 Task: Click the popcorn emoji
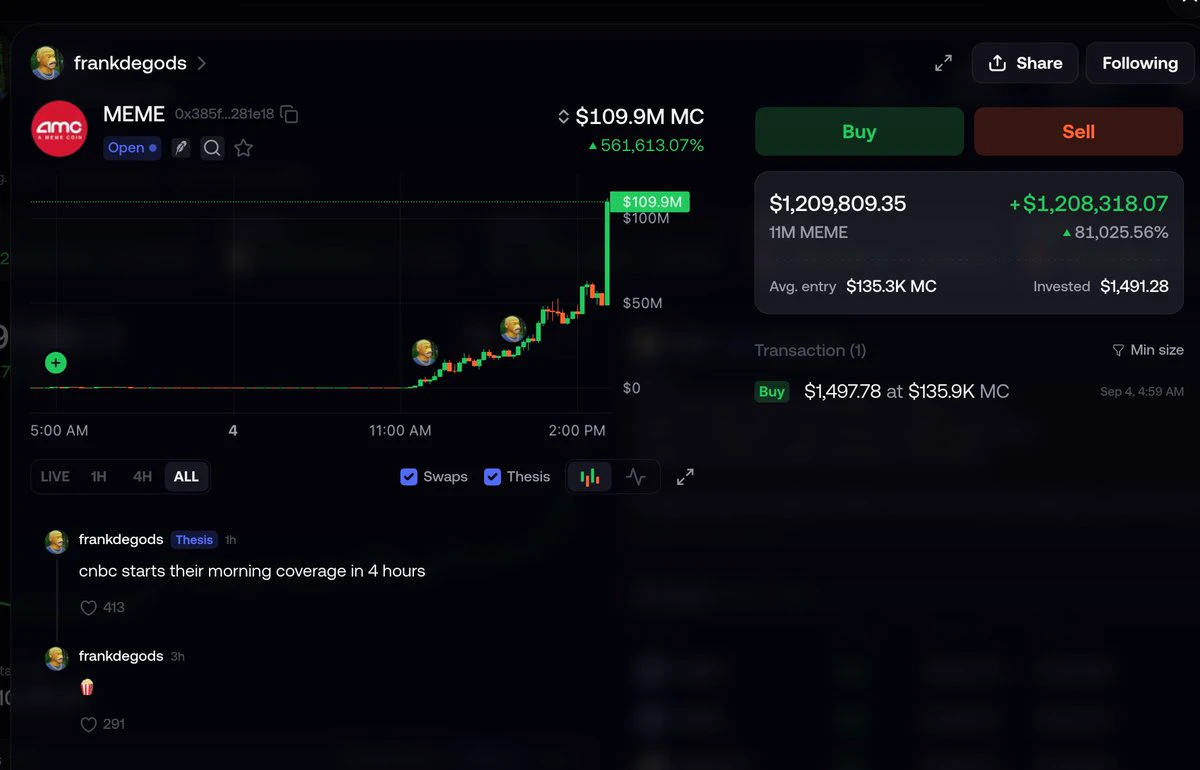pos(87,688)
